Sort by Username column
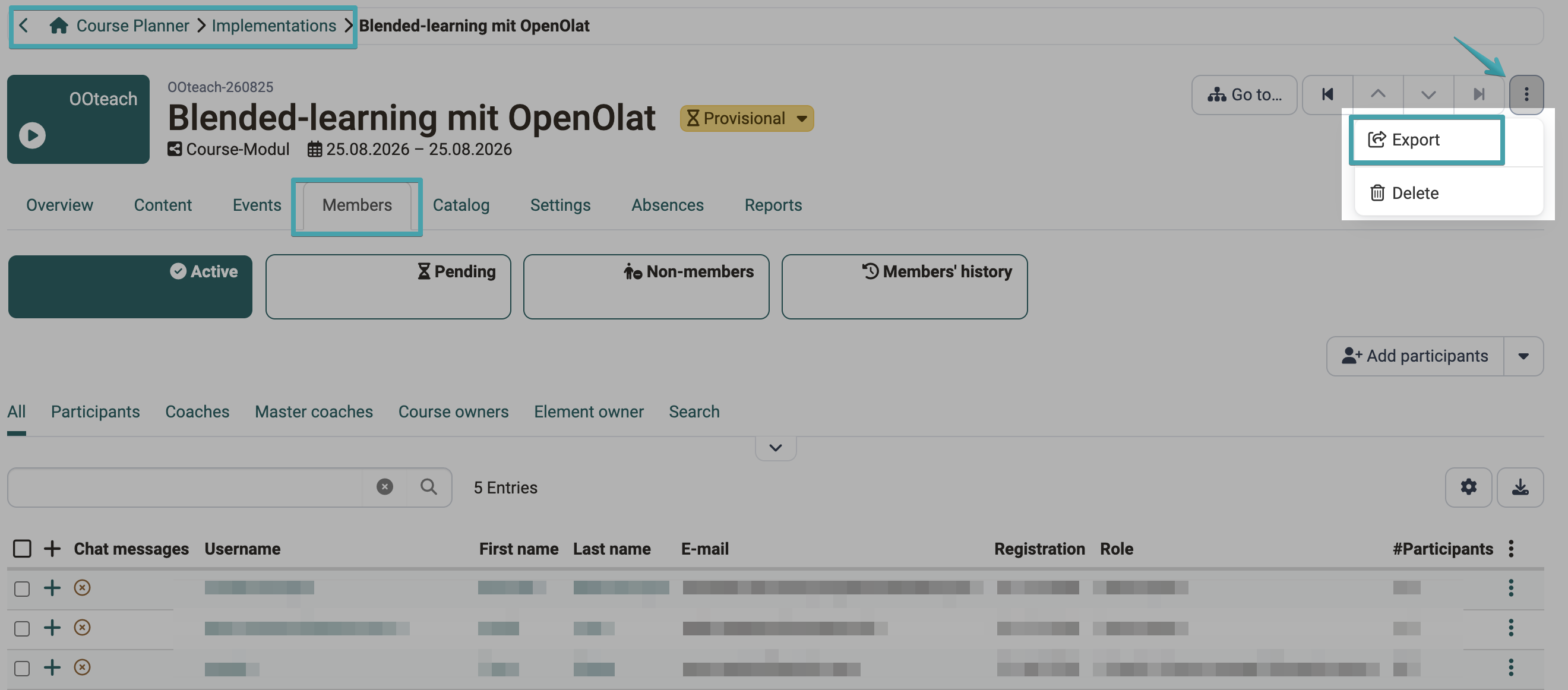 click(x=242, y=549)
